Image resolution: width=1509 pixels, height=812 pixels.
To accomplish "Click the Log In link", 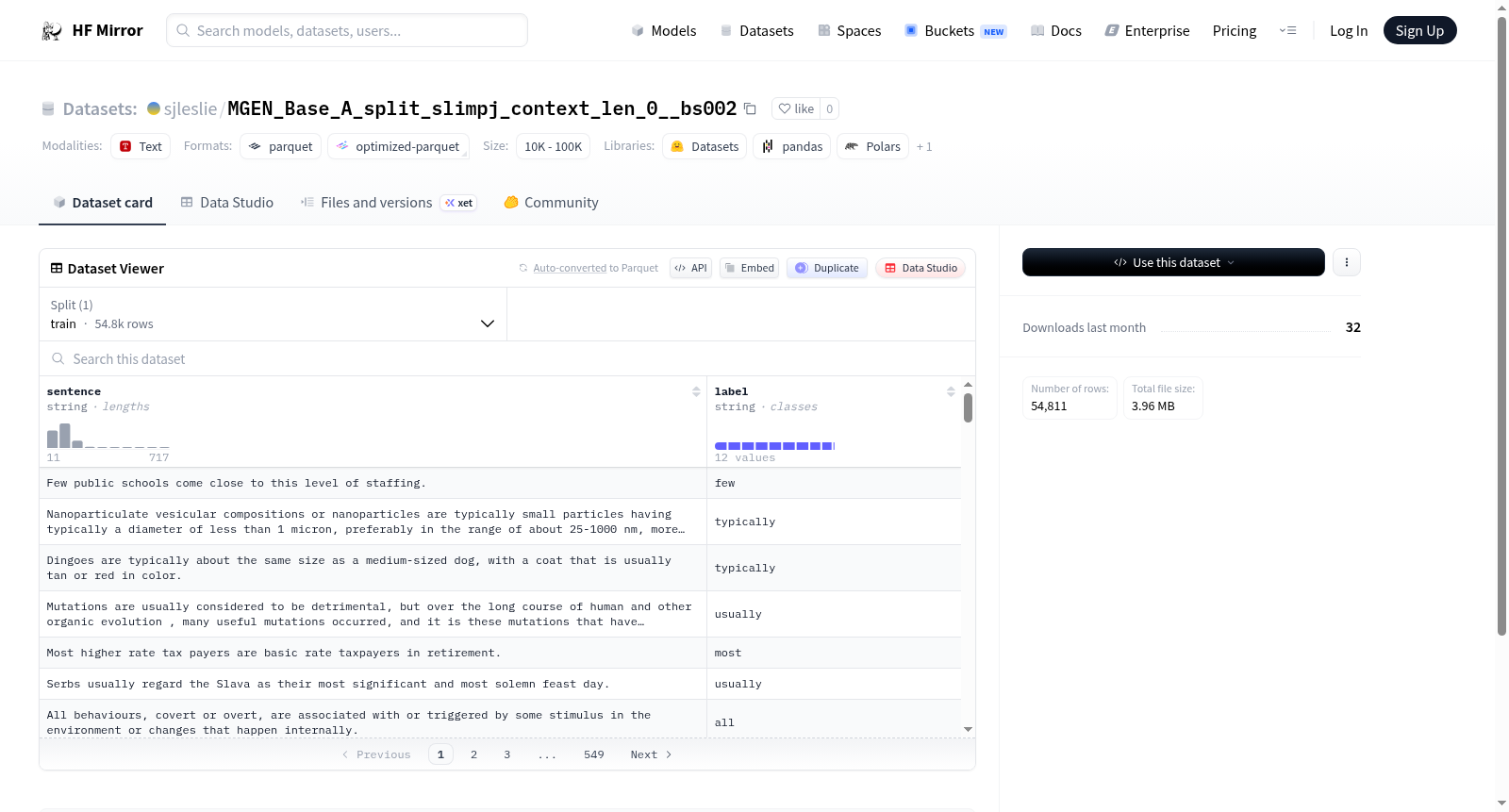I will click(x=1349, y=30).
